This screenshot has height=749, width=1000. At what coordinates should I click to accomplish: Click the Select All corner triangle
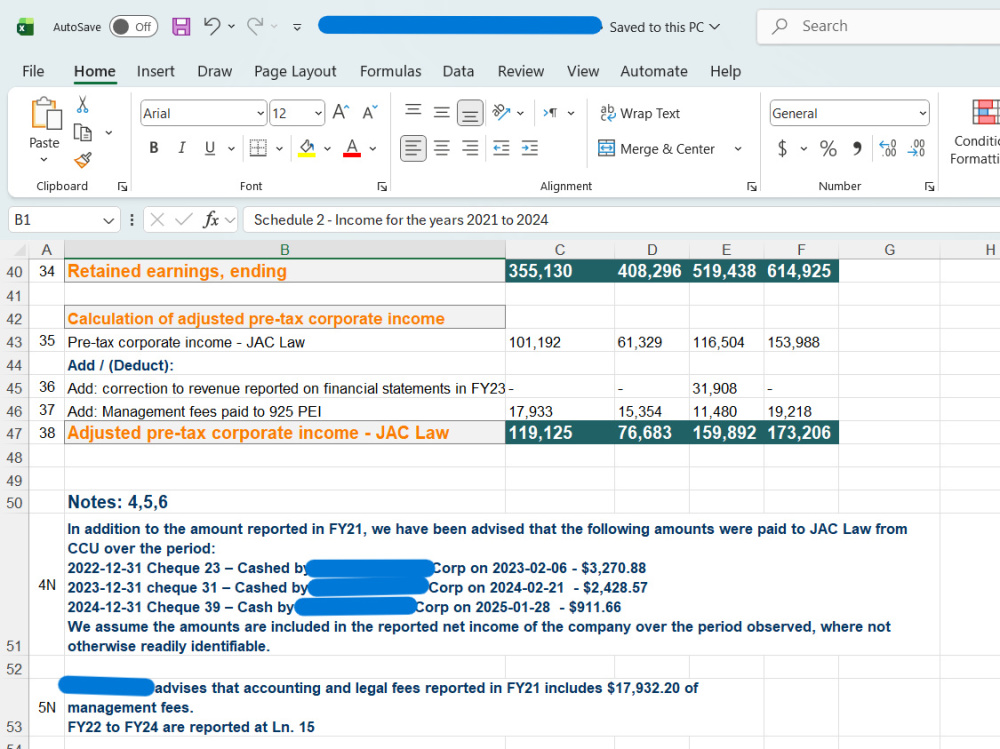pos(20,249)
